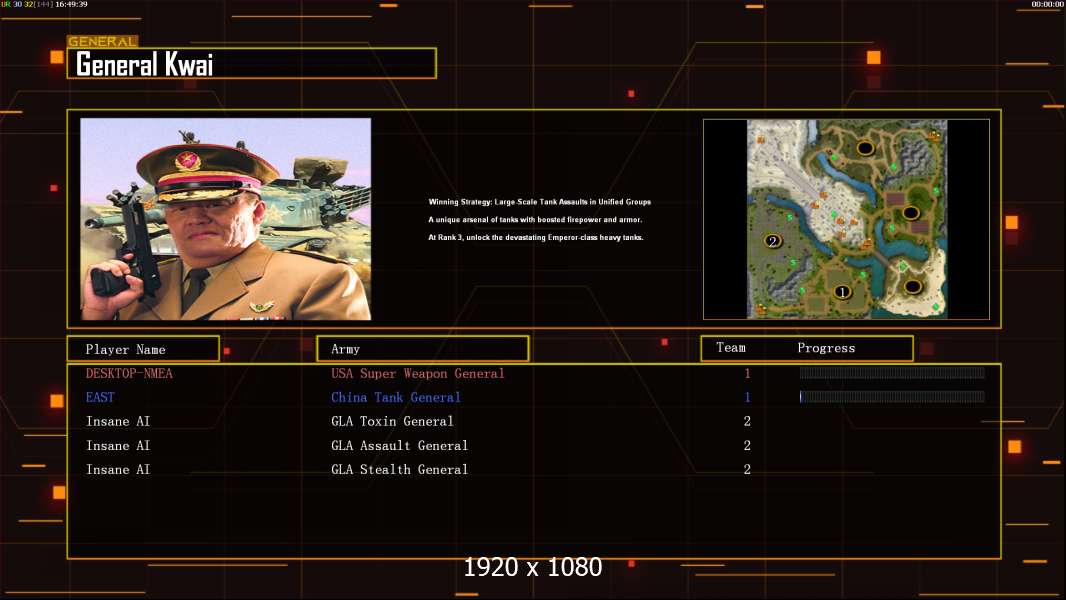1066x600 pixels.
Task: Select the empty start slot at map top
Action: click(x=865, y=148)
